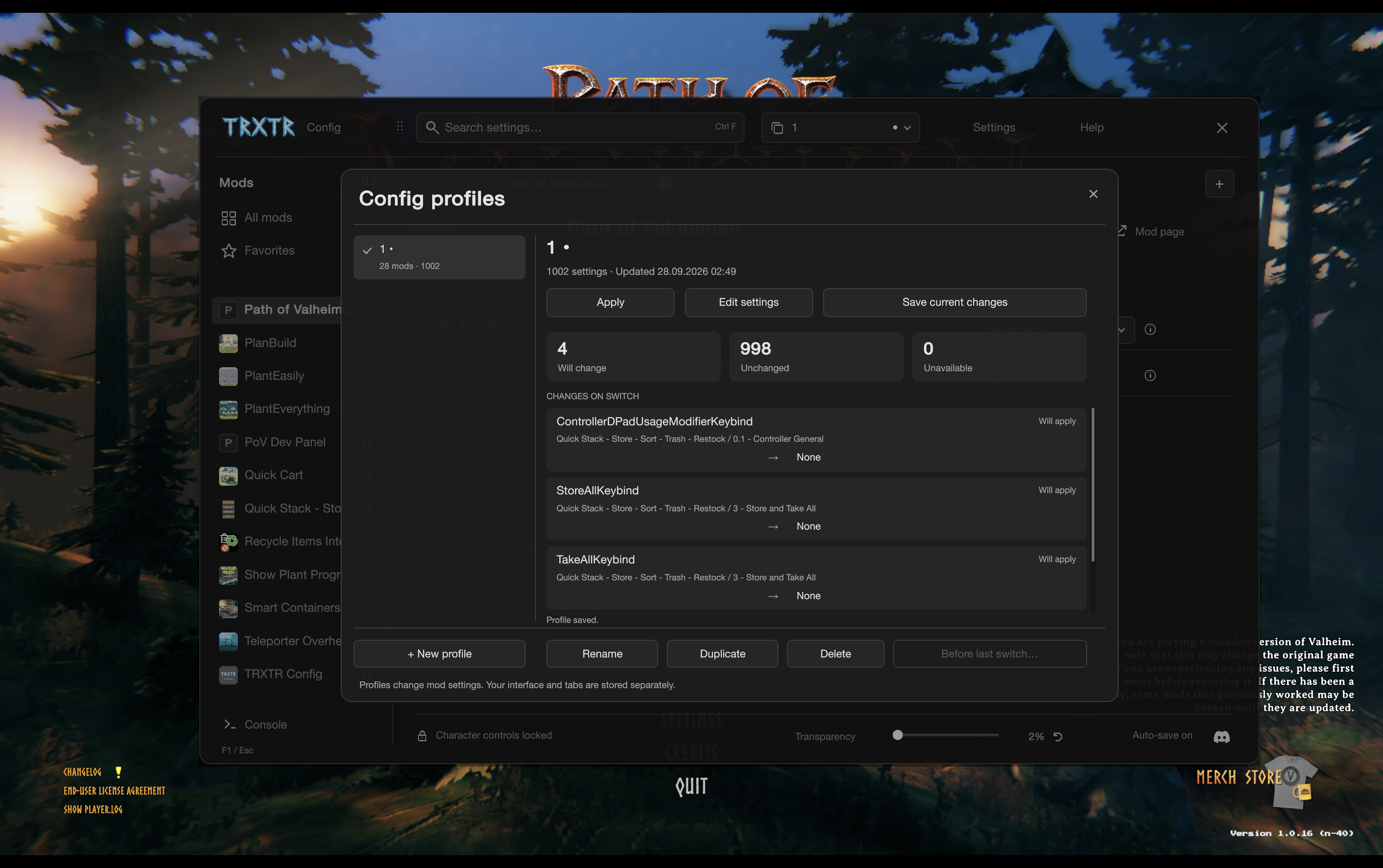Select the All mods item
The height and width of the screenshot is (868, 1383).
tap(268, 218)
